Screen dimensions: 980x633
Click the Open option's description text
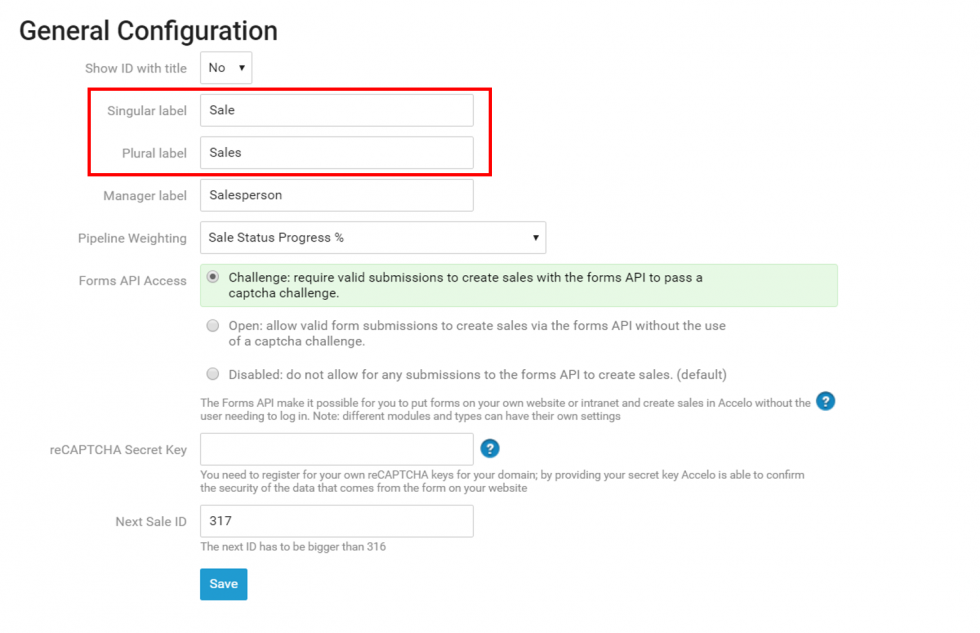pyautogui.click(x=477, y=333)
